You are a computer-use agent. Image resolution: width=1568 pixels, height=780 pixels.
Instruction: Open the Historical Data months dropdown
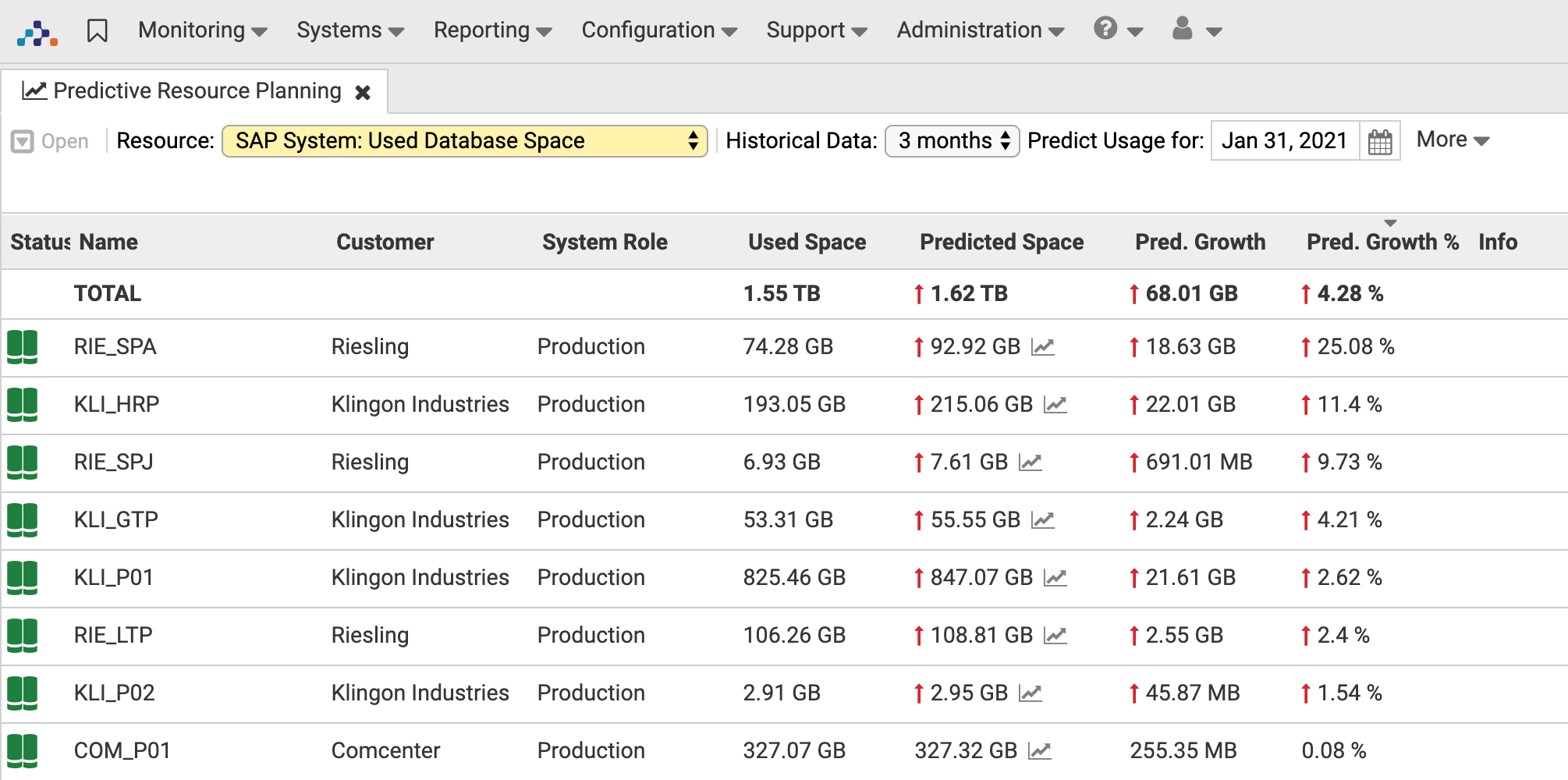(950, 141)
